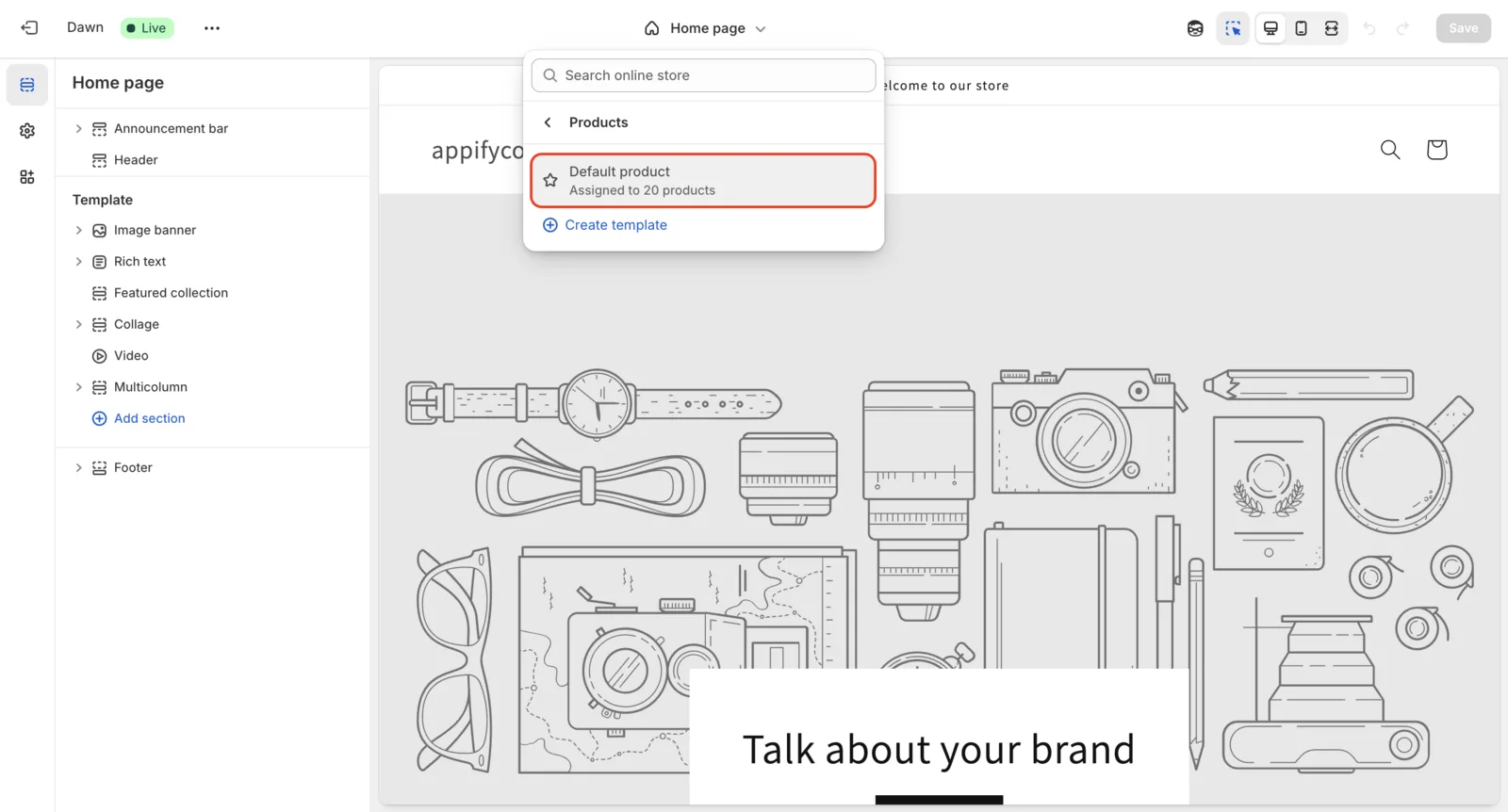1508x812 pixels.
Task: Focus the Search online store field
Action: point(703,75)
